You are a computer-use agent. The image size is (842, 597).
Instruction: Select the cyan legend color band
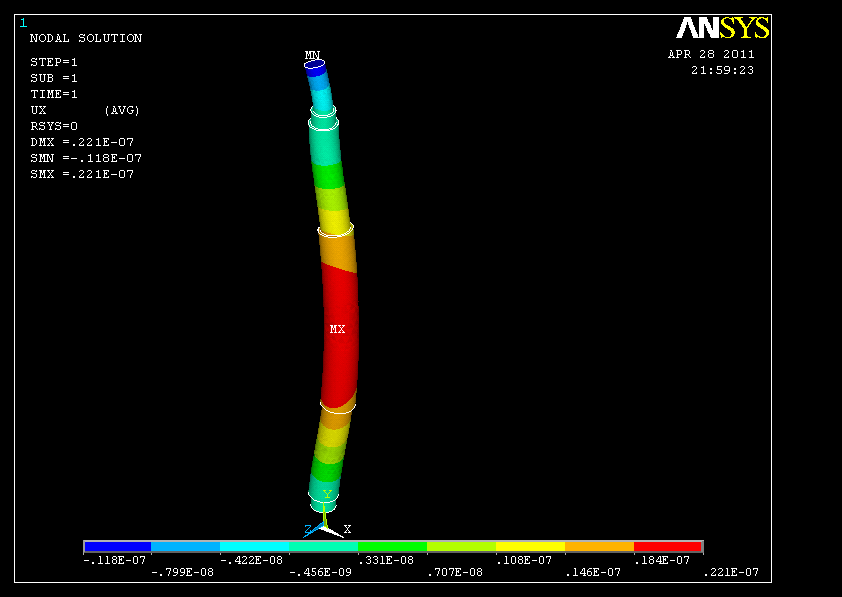(x=255, y=547)
